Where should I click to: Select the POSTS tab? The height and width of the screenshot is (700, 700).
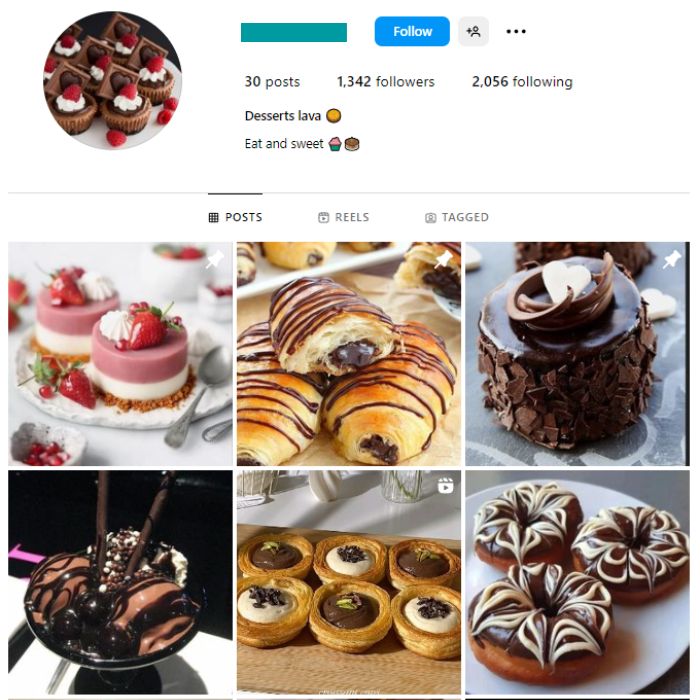click(x=235, y=217)
